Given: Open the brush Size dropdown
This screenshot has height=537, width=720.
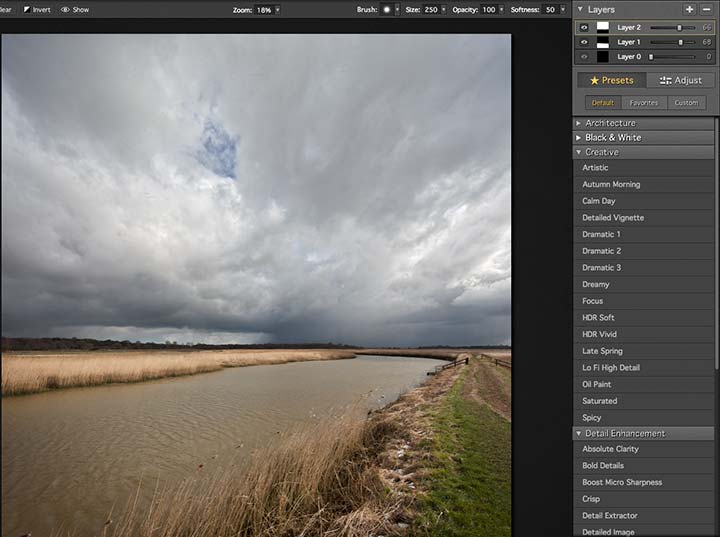Looking at the screenshot, I should pyautogui.click(x=444, y=10).
